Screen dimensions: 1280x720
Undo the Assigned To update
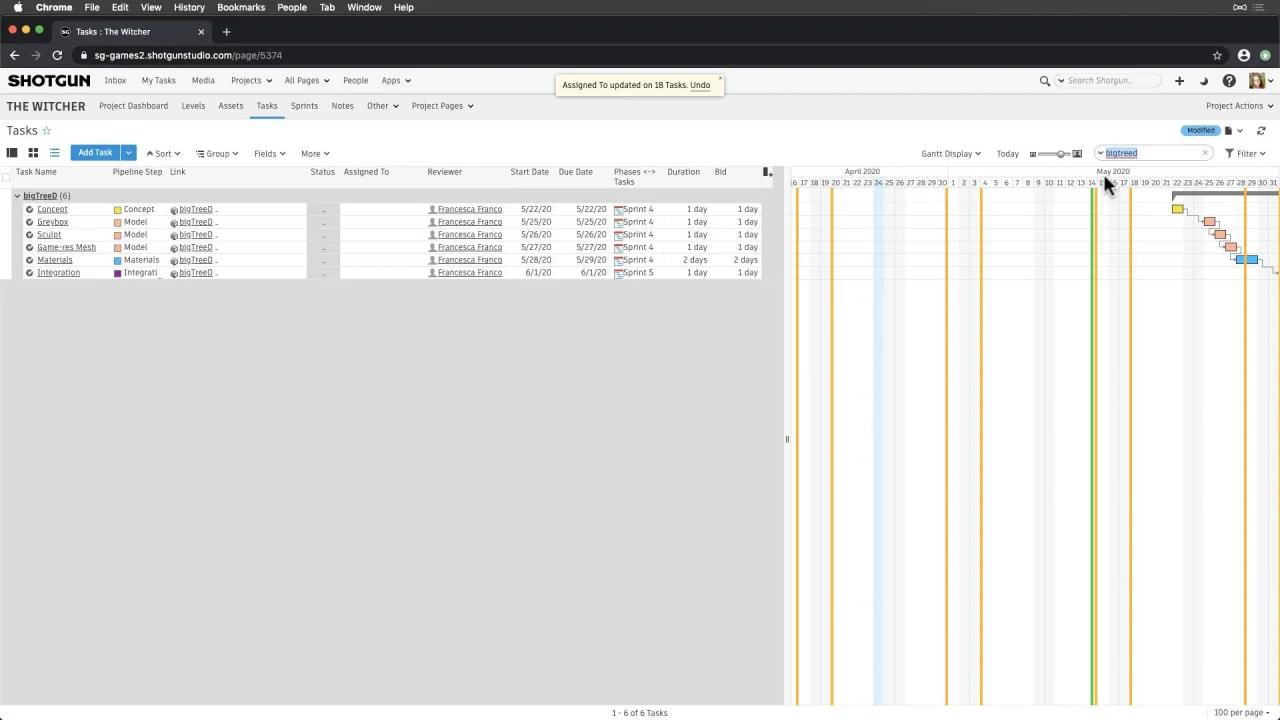pos(700,85)
